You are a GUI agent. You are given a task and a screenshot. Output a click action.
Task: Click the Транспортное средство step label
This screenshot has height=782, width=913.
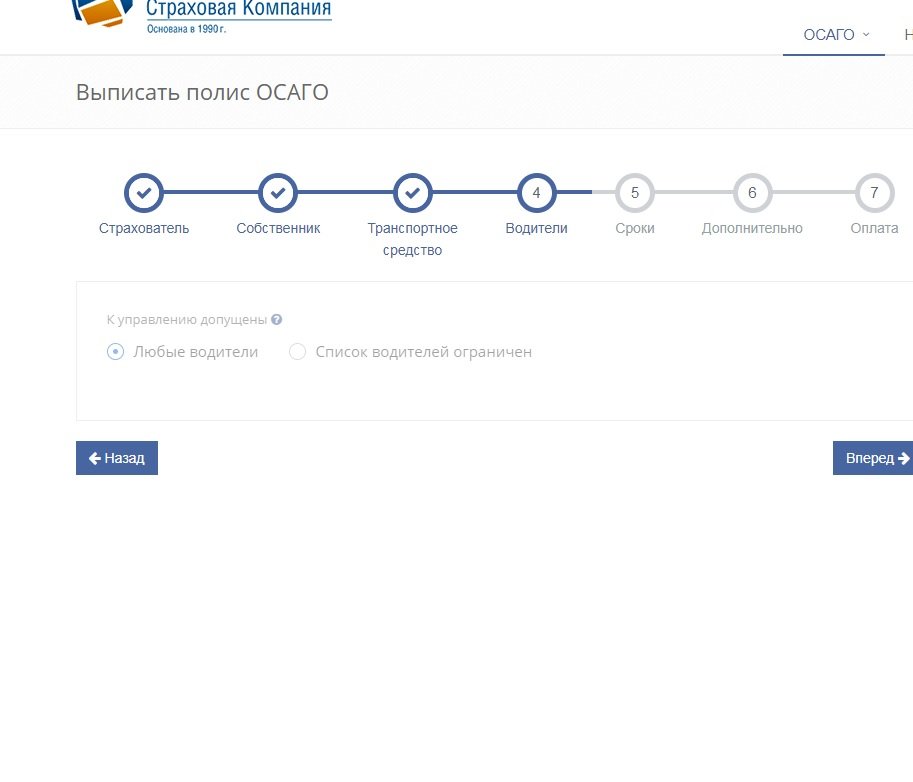click(412, 239)
